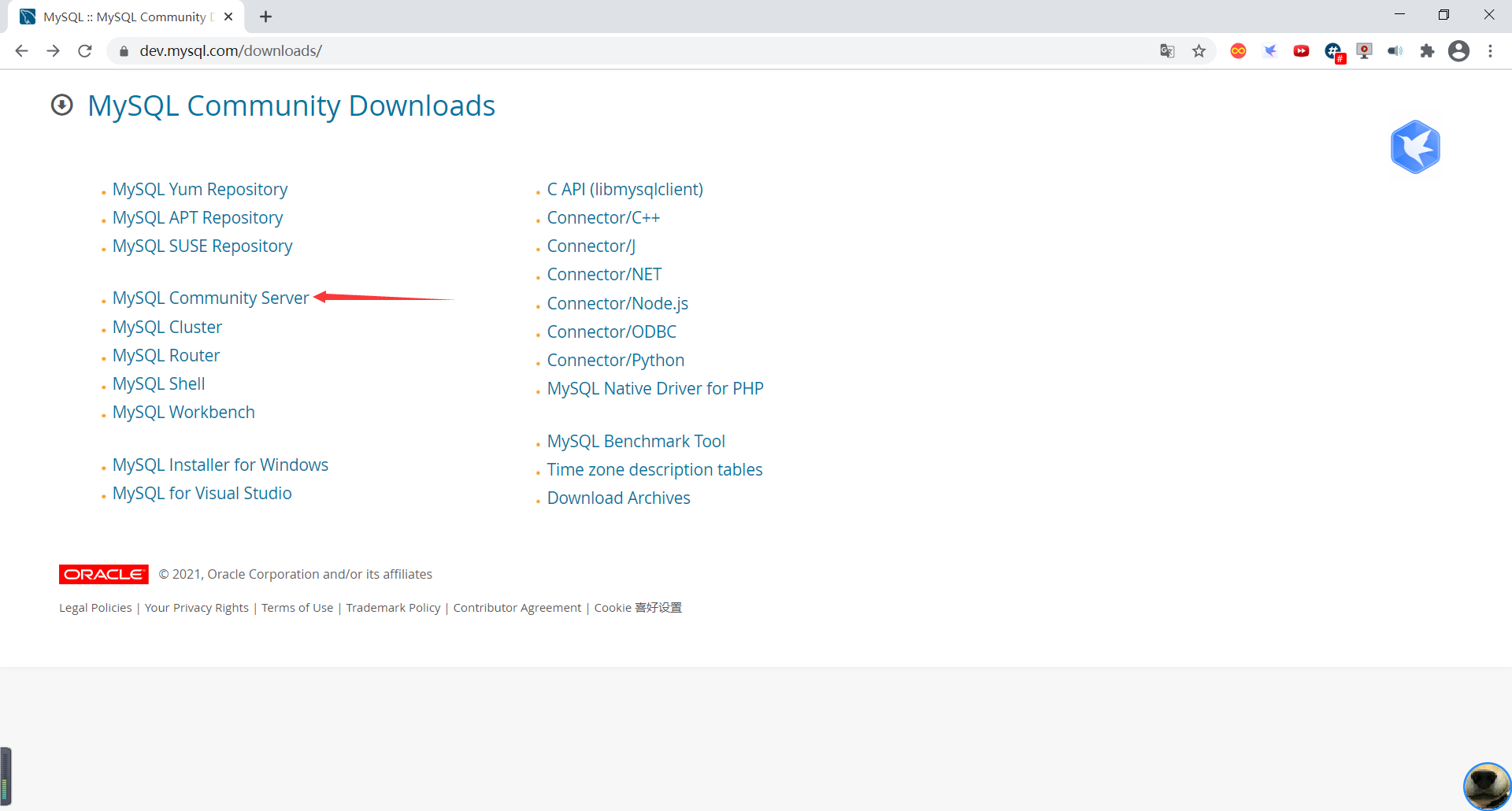Open Download Archives link
The width and height of the screenshot is (1512, 811).
(x=619, y=498)
